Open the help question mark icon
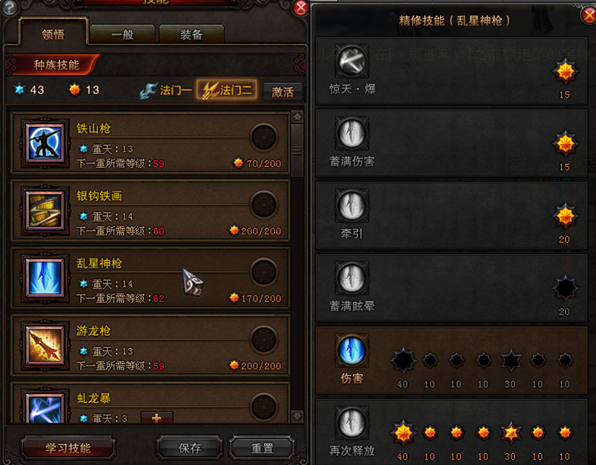The width and height of the screenshot is (596, 465). (x=10, y=7)
